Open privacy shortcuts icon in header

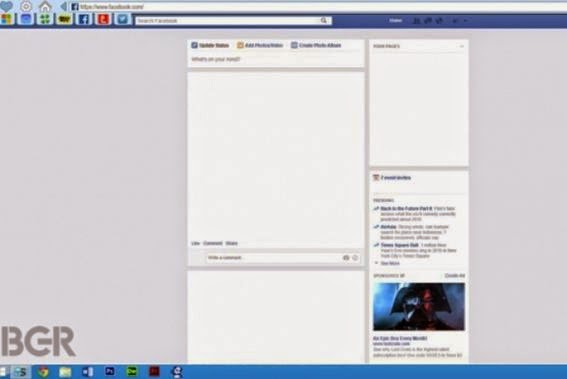pyautogui.click(x=455, y=21)
